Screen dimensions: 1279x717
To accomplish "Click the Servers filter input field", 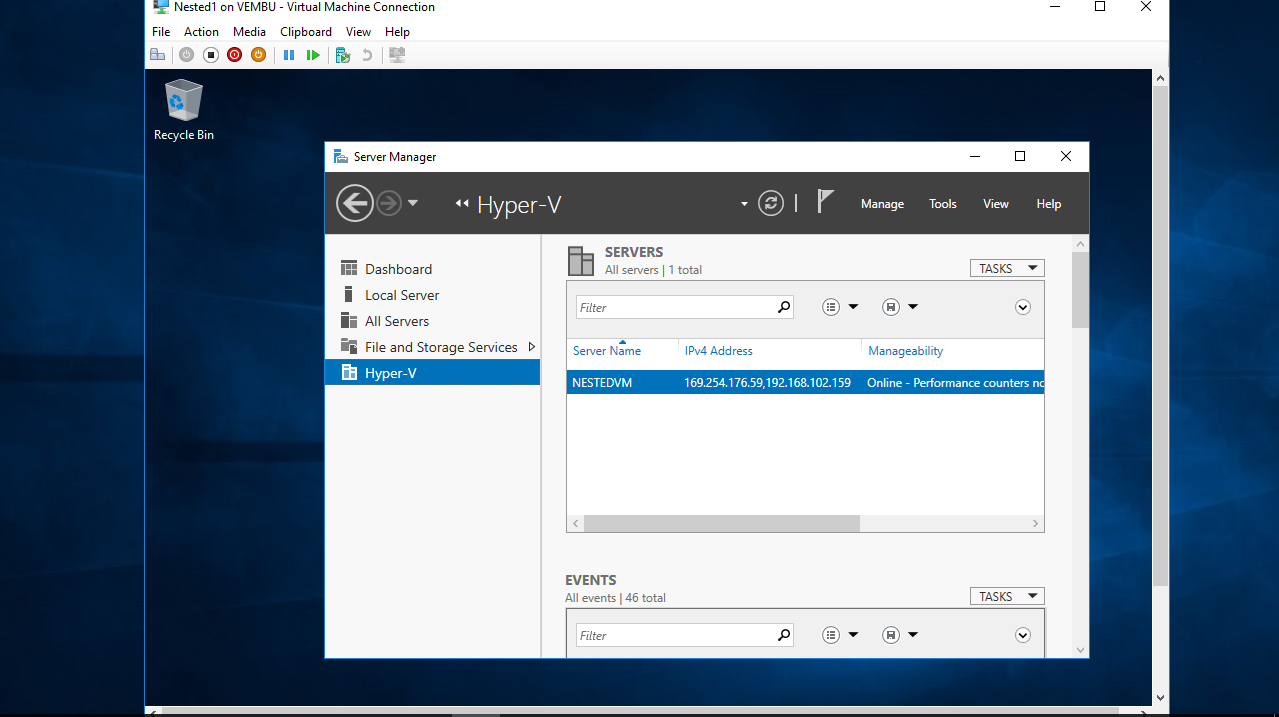I will pos(675,307).
